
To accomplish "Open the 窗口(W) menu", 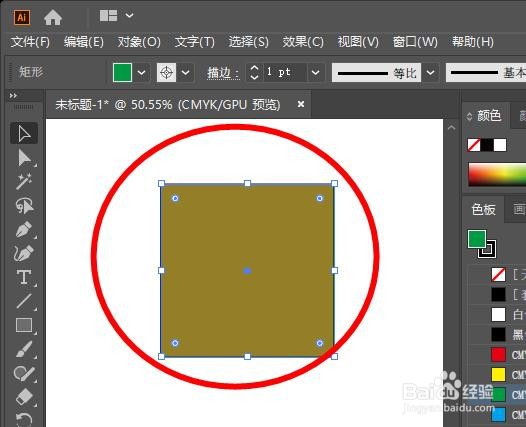I will point(415,42).
